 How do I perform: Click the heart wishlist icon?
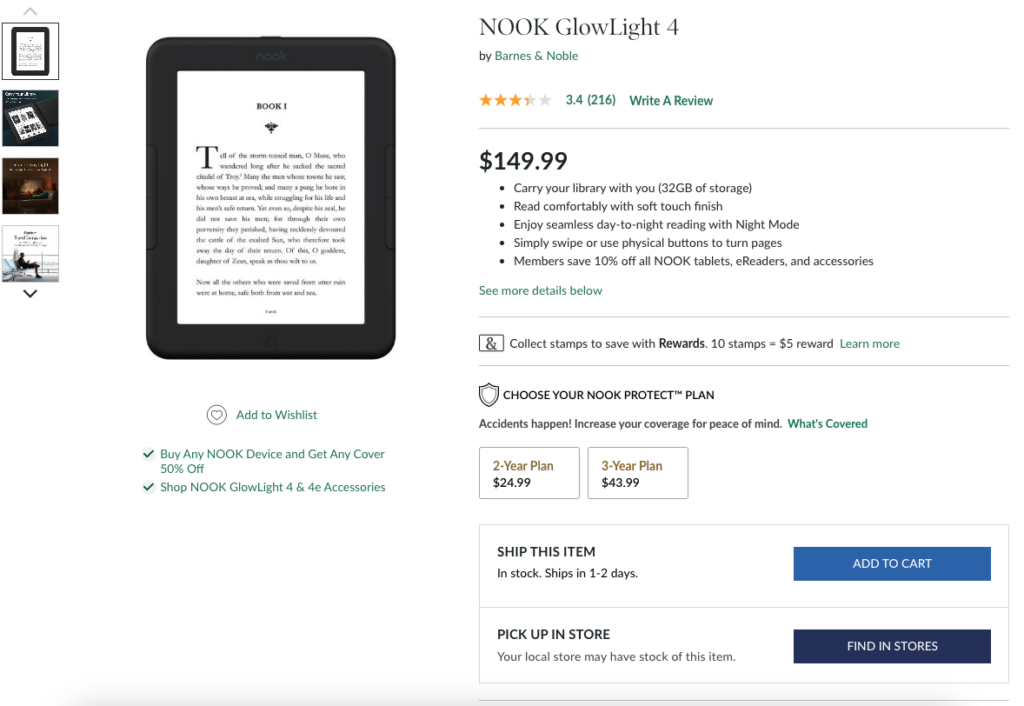click(216, 415)
